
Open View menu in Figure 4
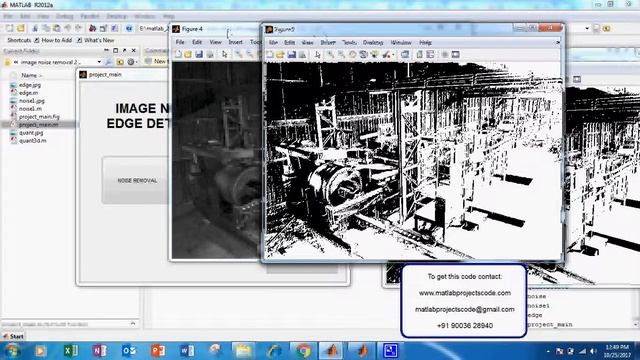[216, 42]
